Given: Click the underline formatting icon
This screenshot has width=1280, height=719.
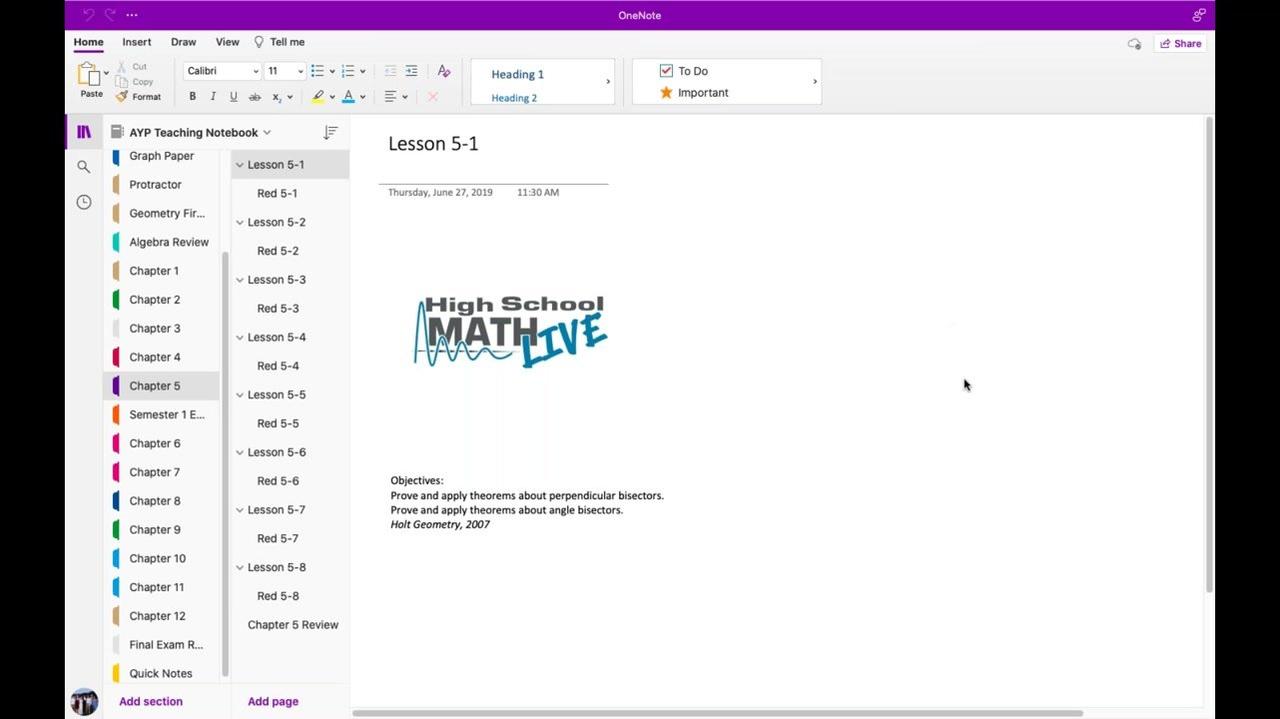Looking at the screenshot, I should (x=233, y=97).
